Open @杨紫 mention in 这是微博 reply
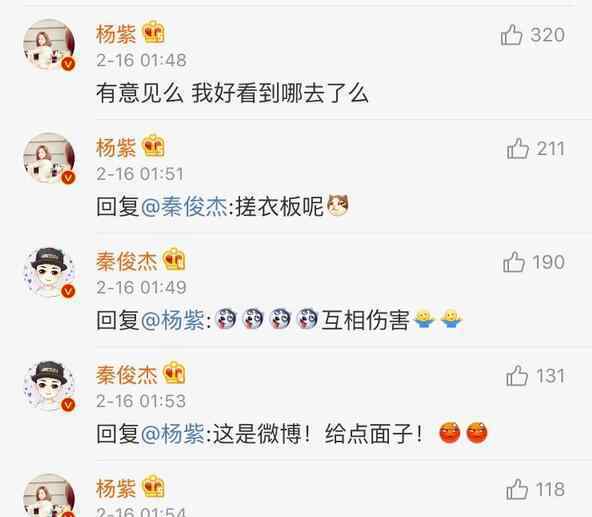Image resolution: width=592 pixels, height=517 pixels. tap(173, 434)
